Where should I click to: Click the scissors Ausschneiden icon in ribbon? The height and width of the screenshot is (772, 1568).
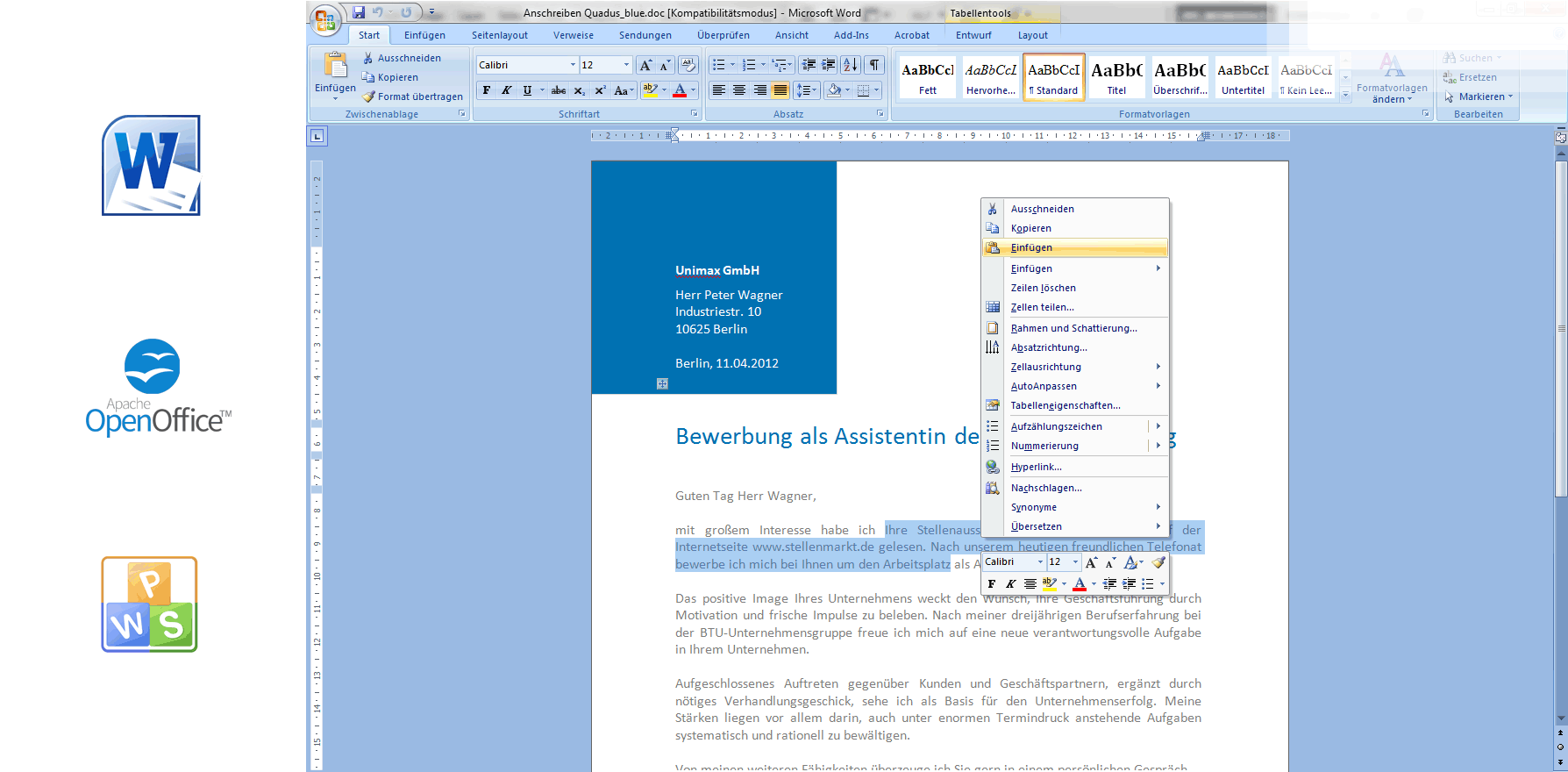click(x=368, y=58)
